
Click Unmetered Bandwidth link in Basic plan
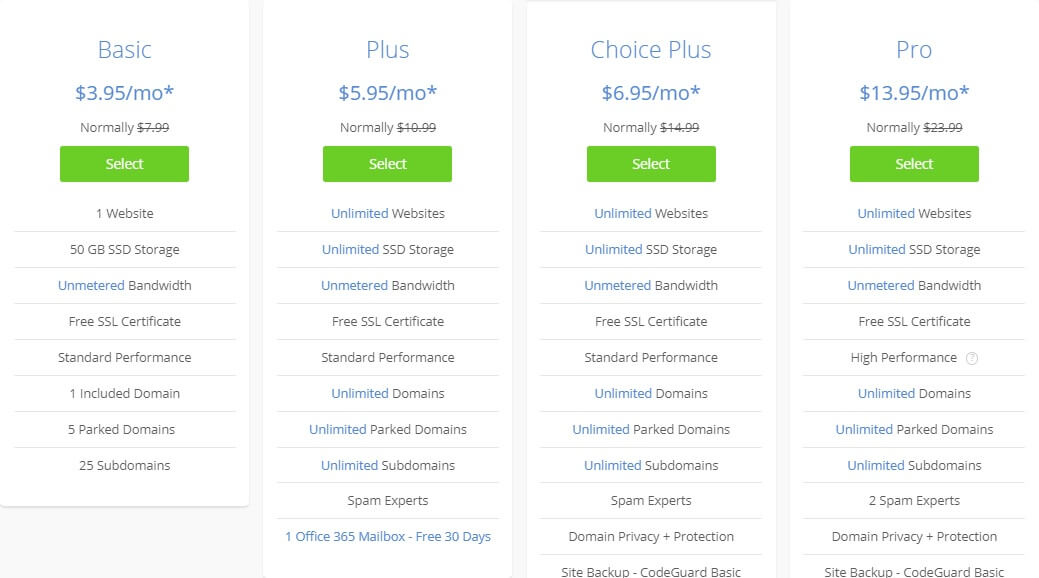(x=125, y=285)
